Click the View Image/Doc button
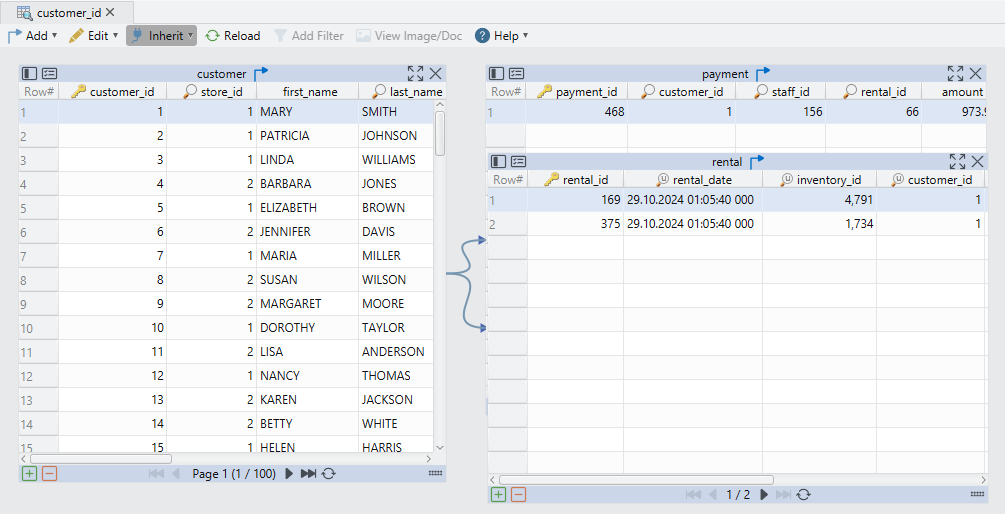The image size is (1005, 514). [x=409, y=36]
